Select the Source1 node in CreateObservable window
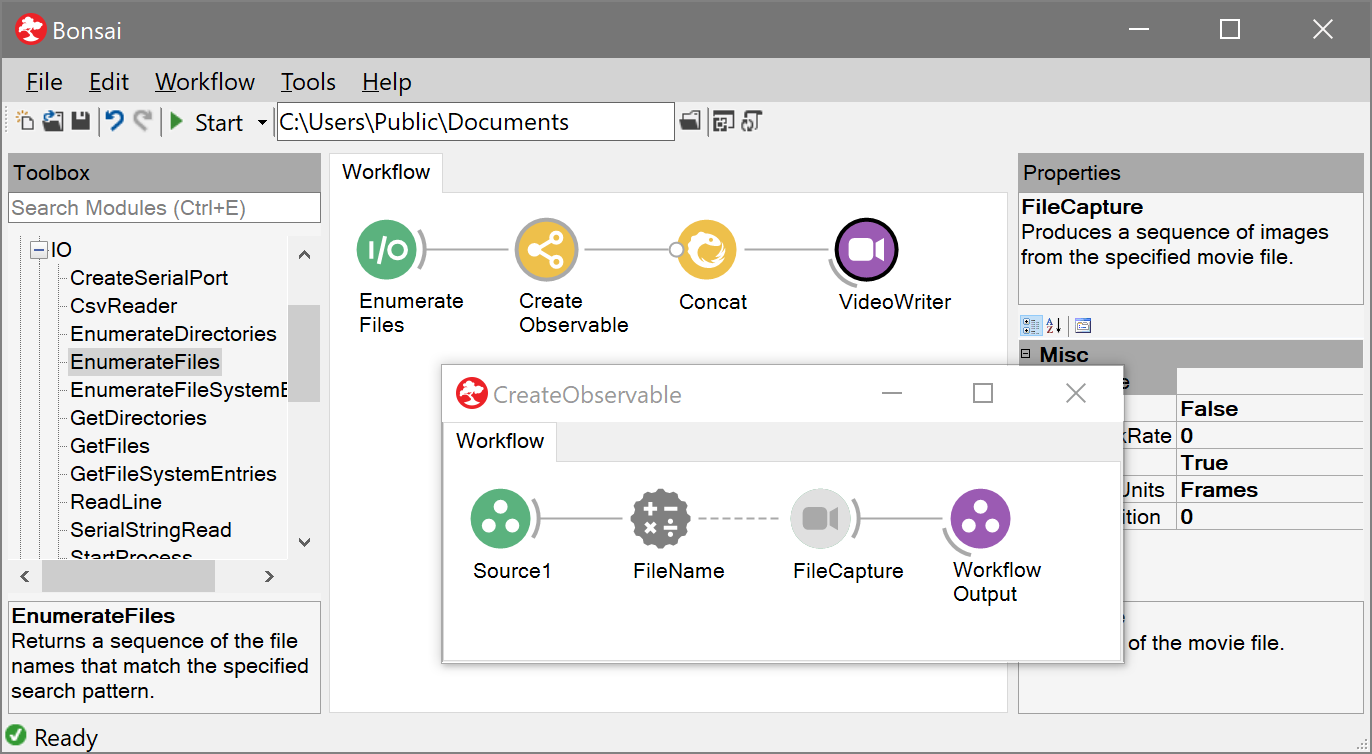Image resolution: width=1372 pixels, height=754 pixels. pyautogui.click(x=501, y=519)
